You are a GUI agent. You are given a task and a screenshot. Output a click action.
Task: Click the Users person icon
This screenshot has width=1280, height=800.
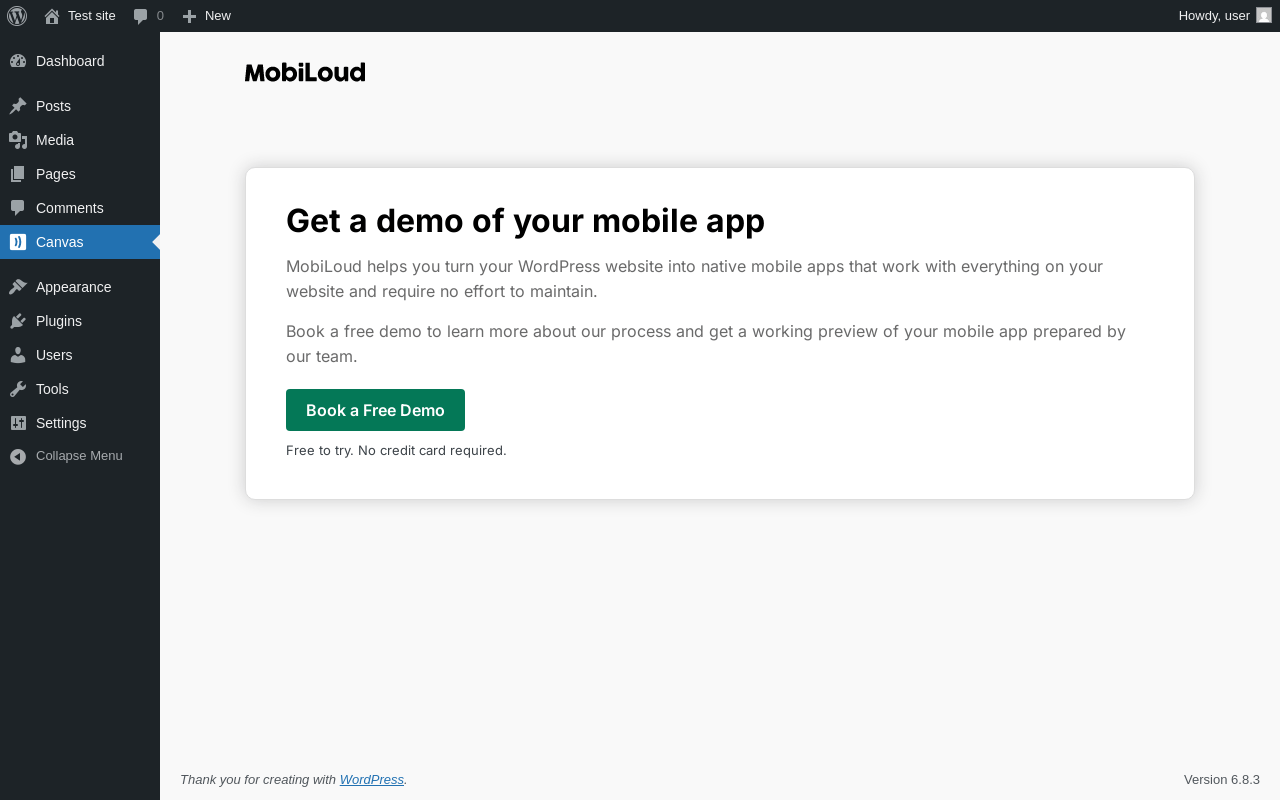click(18, 355)
